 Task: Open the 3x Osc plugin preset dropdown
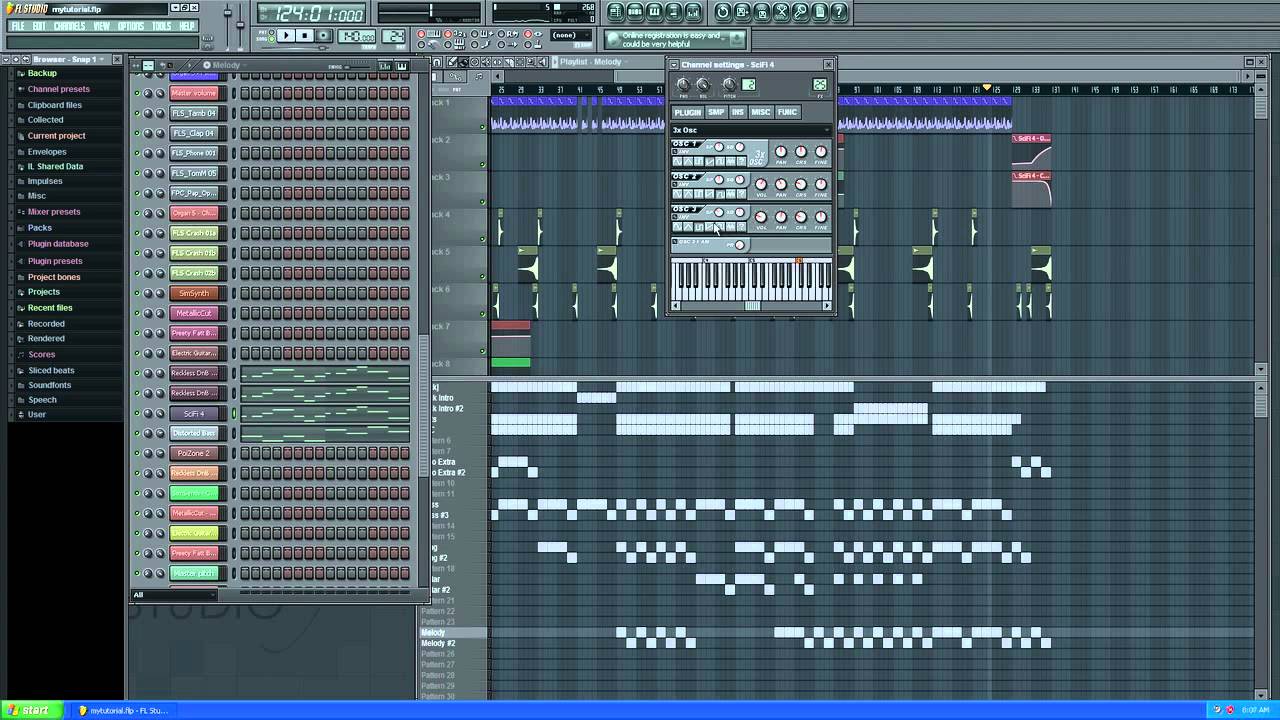click(x=751, y=130)
